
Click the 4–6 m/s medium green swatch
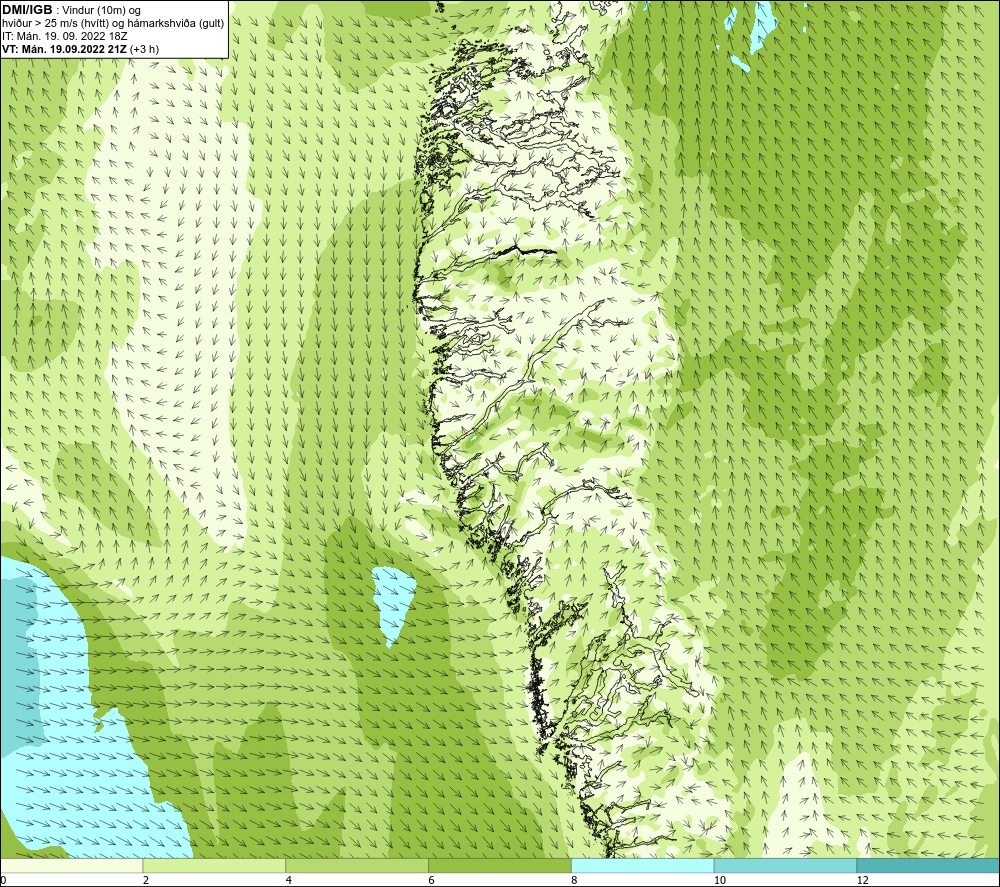[357, 865]
